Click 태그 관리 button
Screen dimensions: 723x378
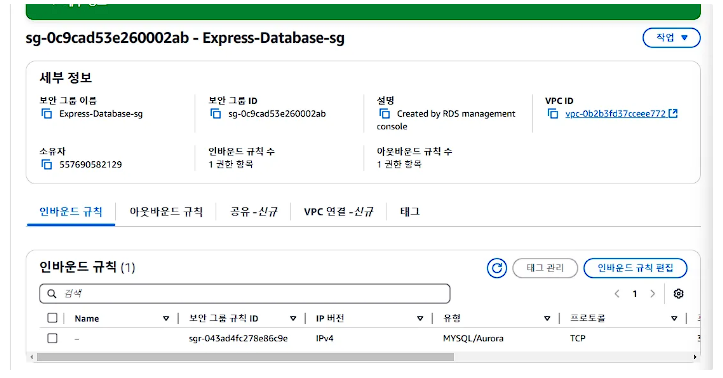(x=545, y=268)
